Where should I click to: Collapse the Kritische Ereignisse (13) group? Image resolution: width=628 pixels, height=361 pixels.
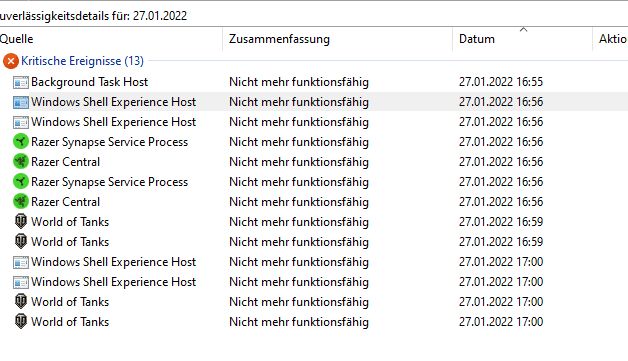coord(82,61)
